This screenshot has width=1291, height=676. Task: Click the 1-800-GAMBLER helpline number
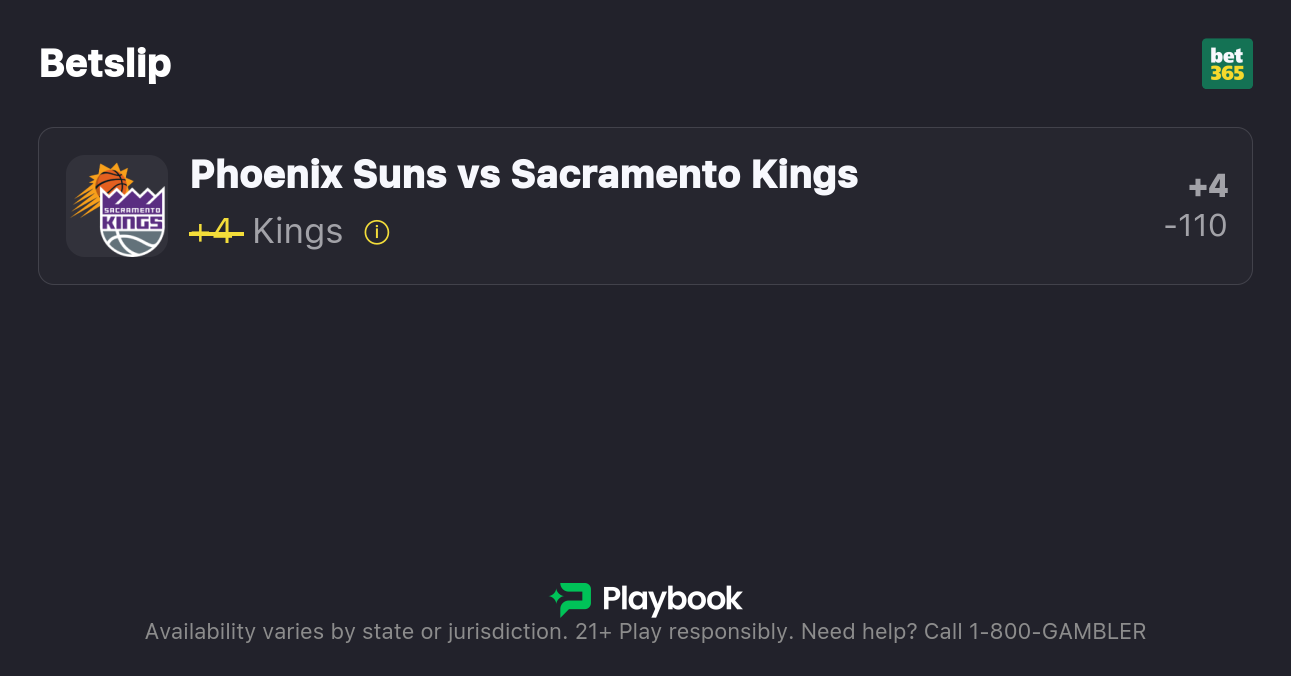(x=1057, y=632)
